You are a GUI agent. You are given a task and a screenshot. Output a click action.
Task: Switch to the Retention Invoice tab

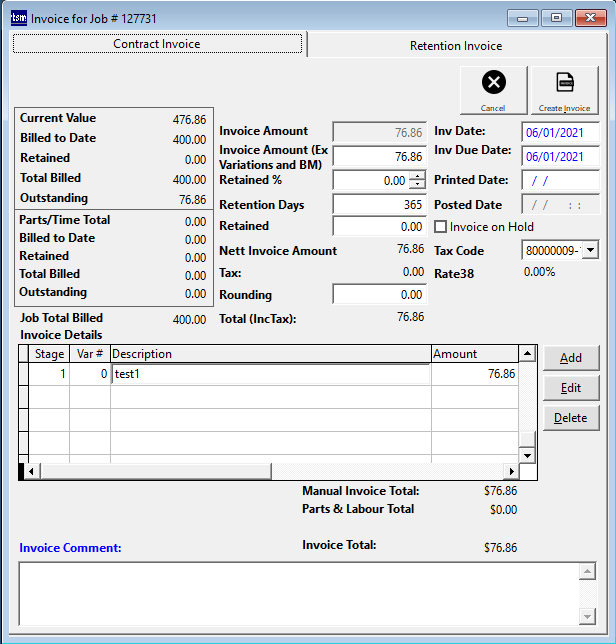pyautogui.click(x=456, y=45)
